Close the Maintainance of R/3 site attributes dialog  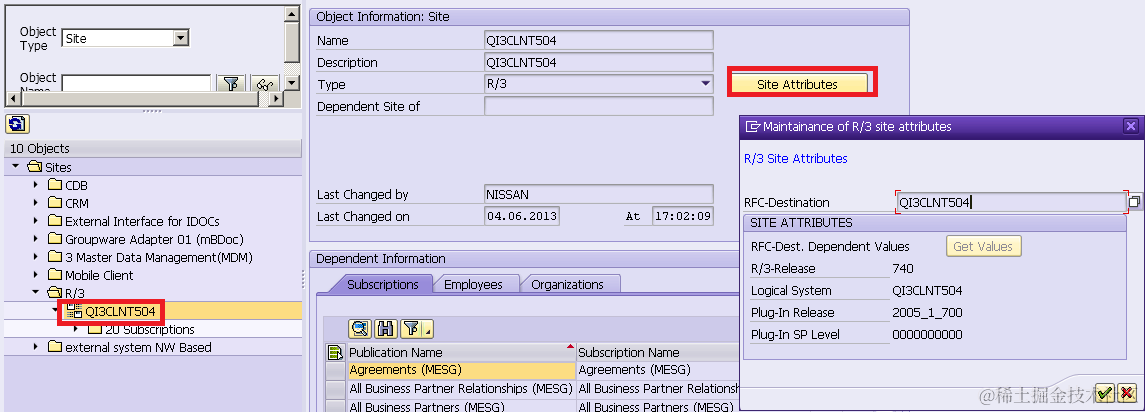click(1131, 126)
